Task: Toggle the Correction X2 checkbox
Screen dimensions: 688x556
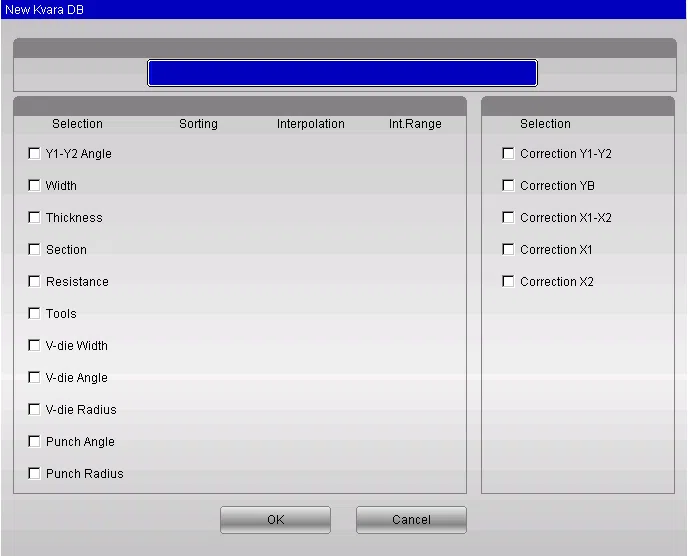Action: coord(508,281)
